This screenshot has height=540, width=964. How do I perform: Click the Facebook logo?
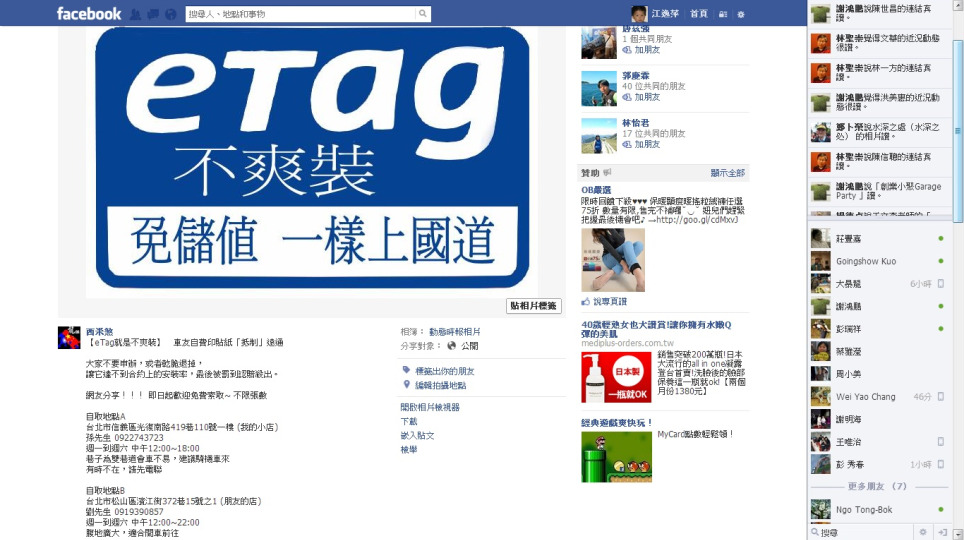(x=89, y=14)
